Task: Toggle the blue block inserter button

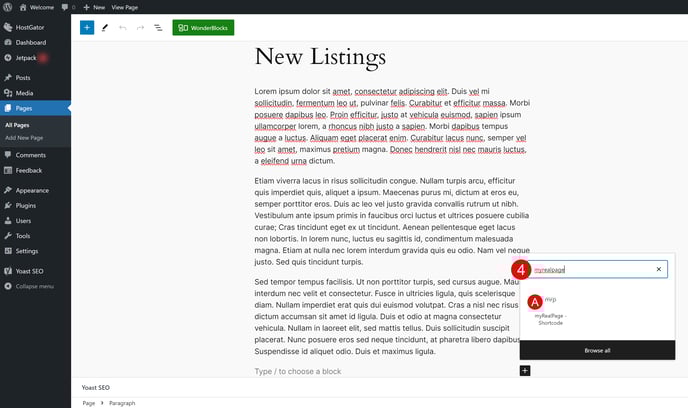Action: tap(87, 28)
